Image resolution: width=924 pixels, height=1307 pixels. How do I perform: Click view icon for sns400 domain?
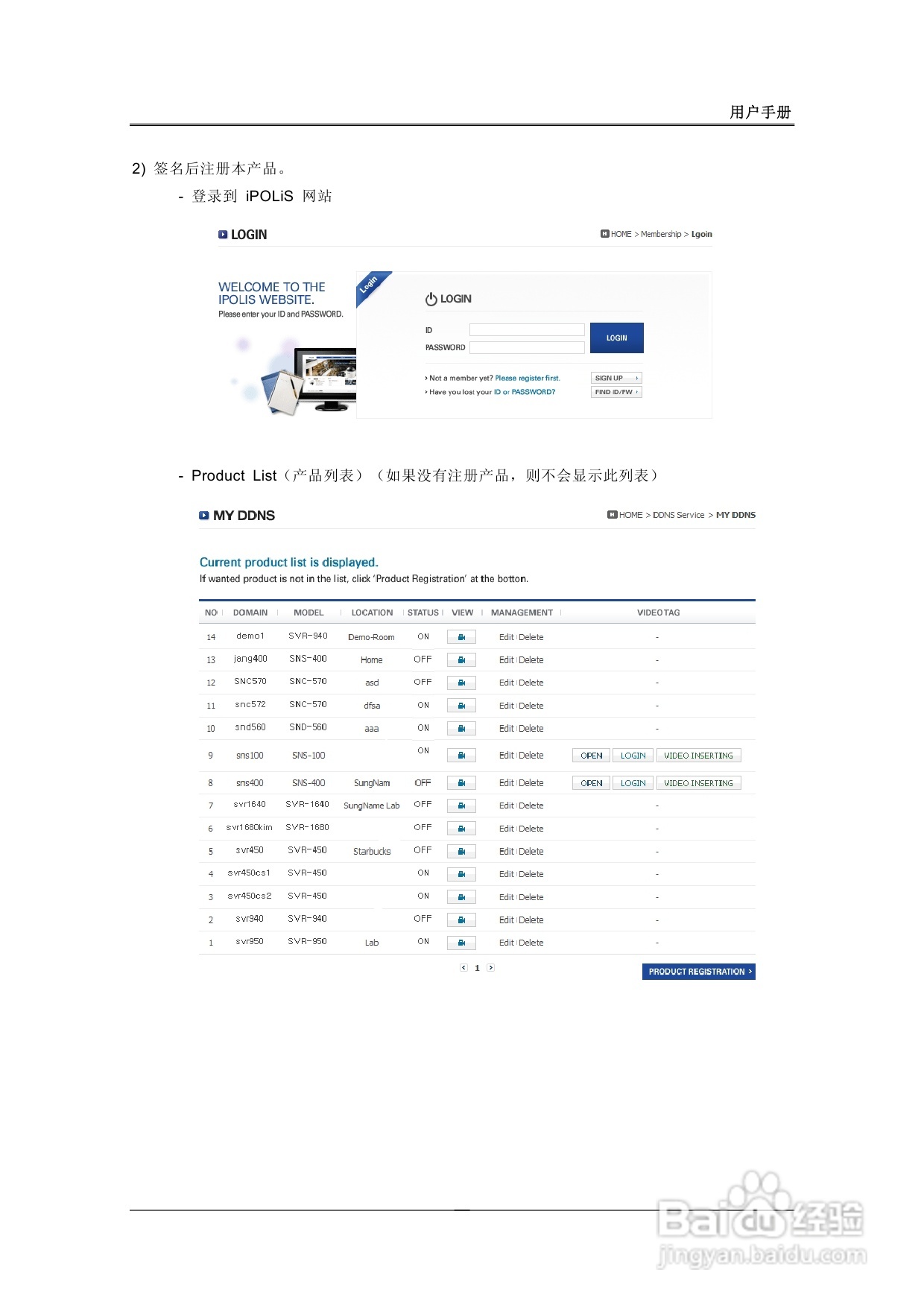[x=461, y=783]
